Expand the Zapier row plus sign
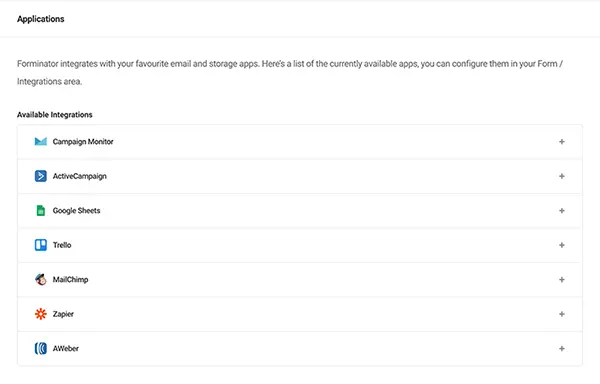Screen dimensions: 600x384 click(x=562, y=314)
